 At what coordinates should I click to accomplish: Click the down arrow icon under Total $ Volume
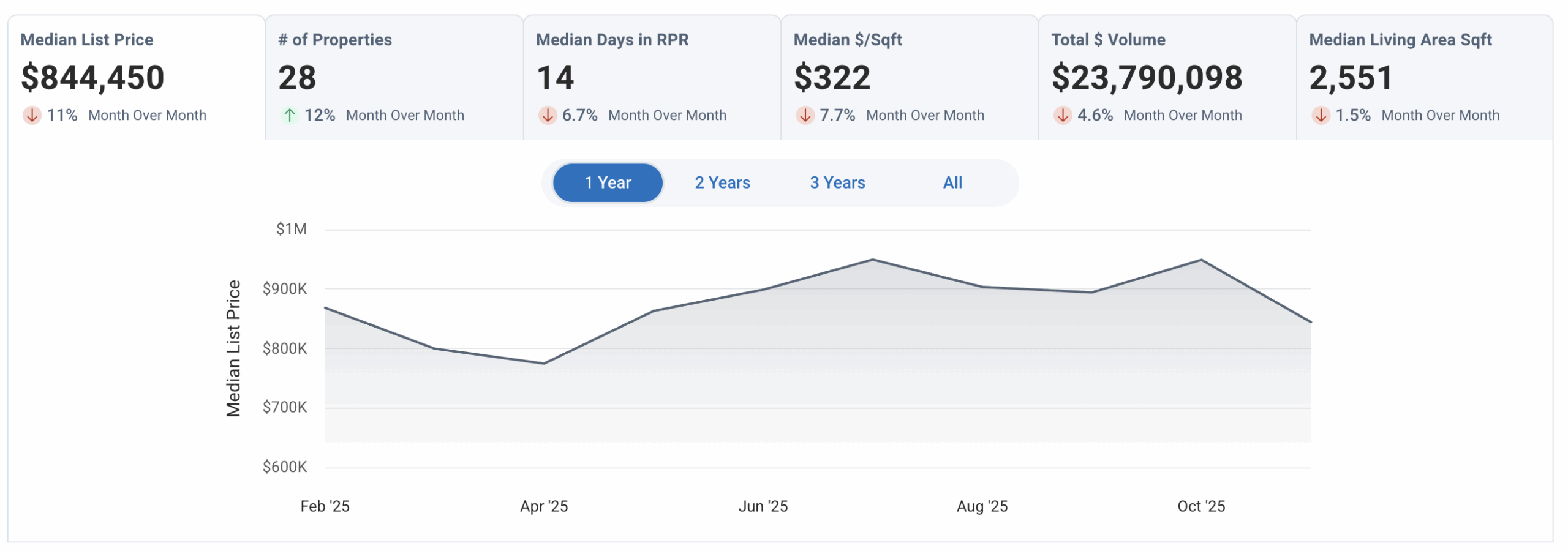point(1063,115)
